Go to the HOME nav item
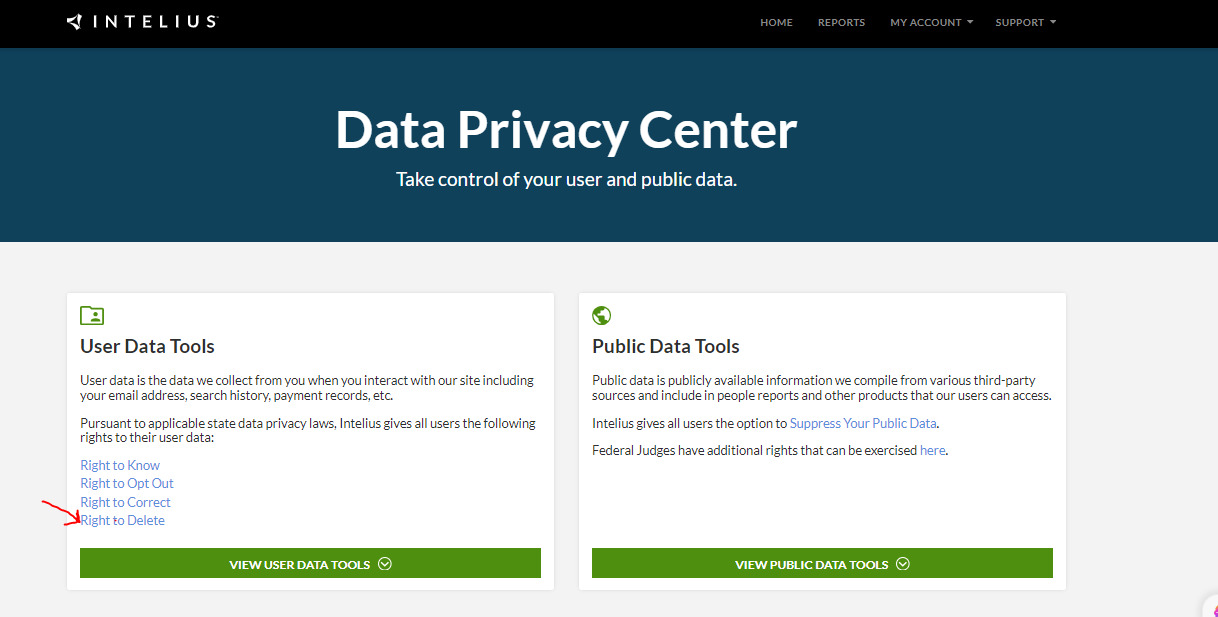This screenshot has height=617, width=1218. [x=776, y=22]
